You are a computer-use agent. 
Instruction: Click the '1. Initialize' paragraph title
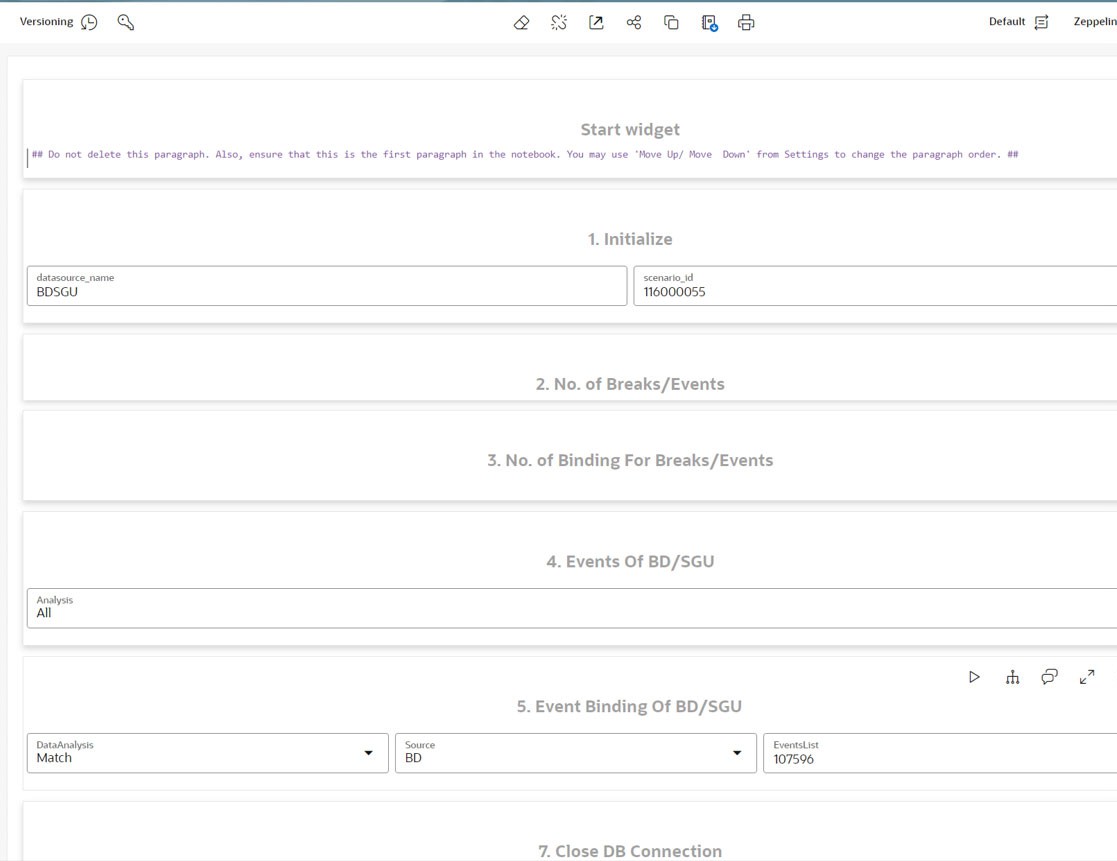coord(630,239)
